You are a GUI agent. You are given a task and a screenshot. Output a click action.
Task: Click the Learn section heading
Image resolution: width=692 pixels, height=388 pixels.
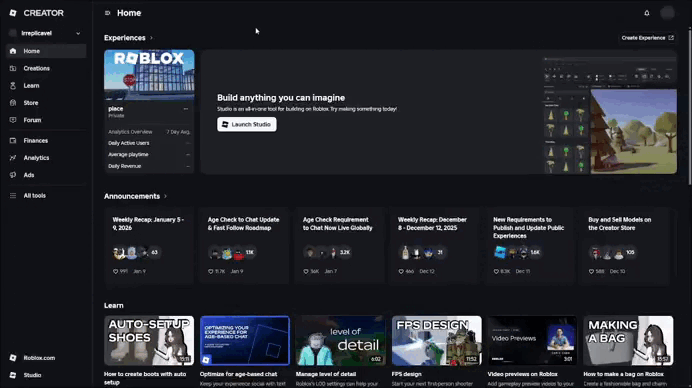tap(114, 305)
